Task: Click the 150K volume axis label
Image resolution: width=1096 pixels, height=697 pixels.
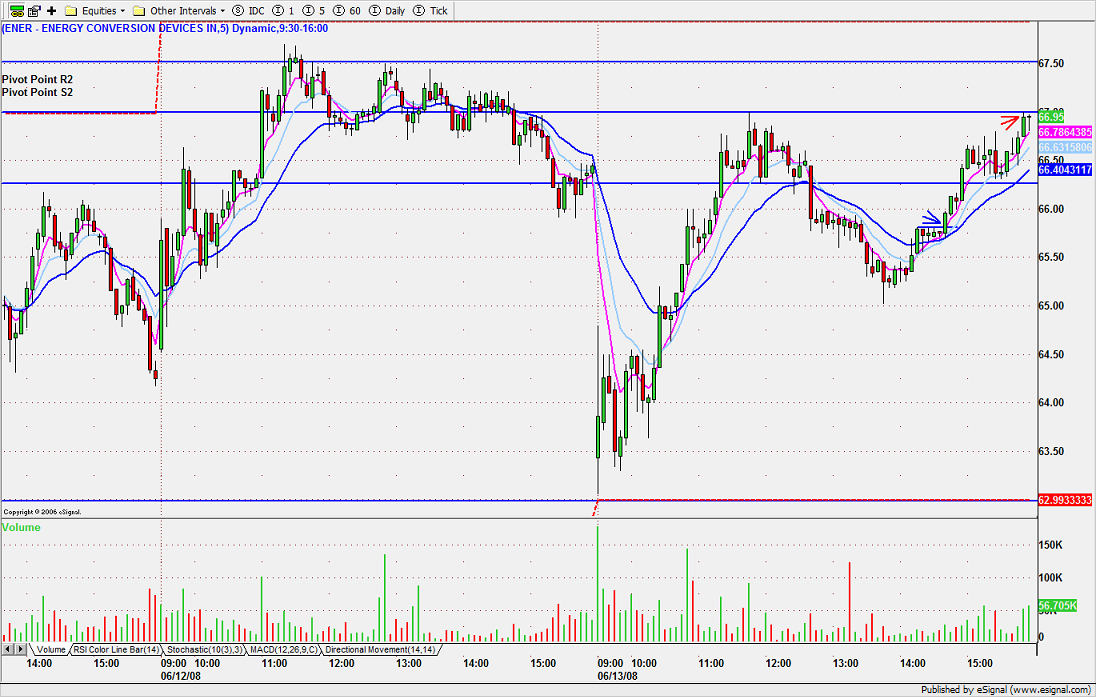Action: point(1051,545)
